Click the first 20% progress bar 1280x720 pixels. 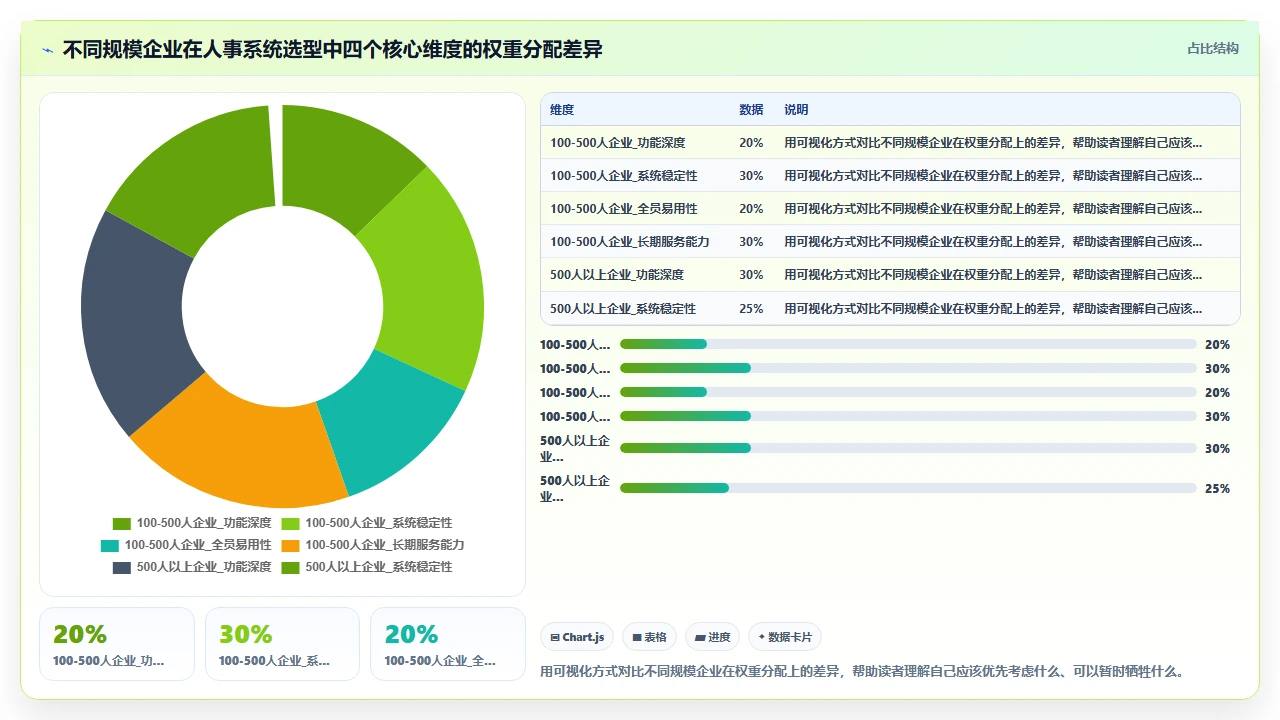click(x=908, y=344)
